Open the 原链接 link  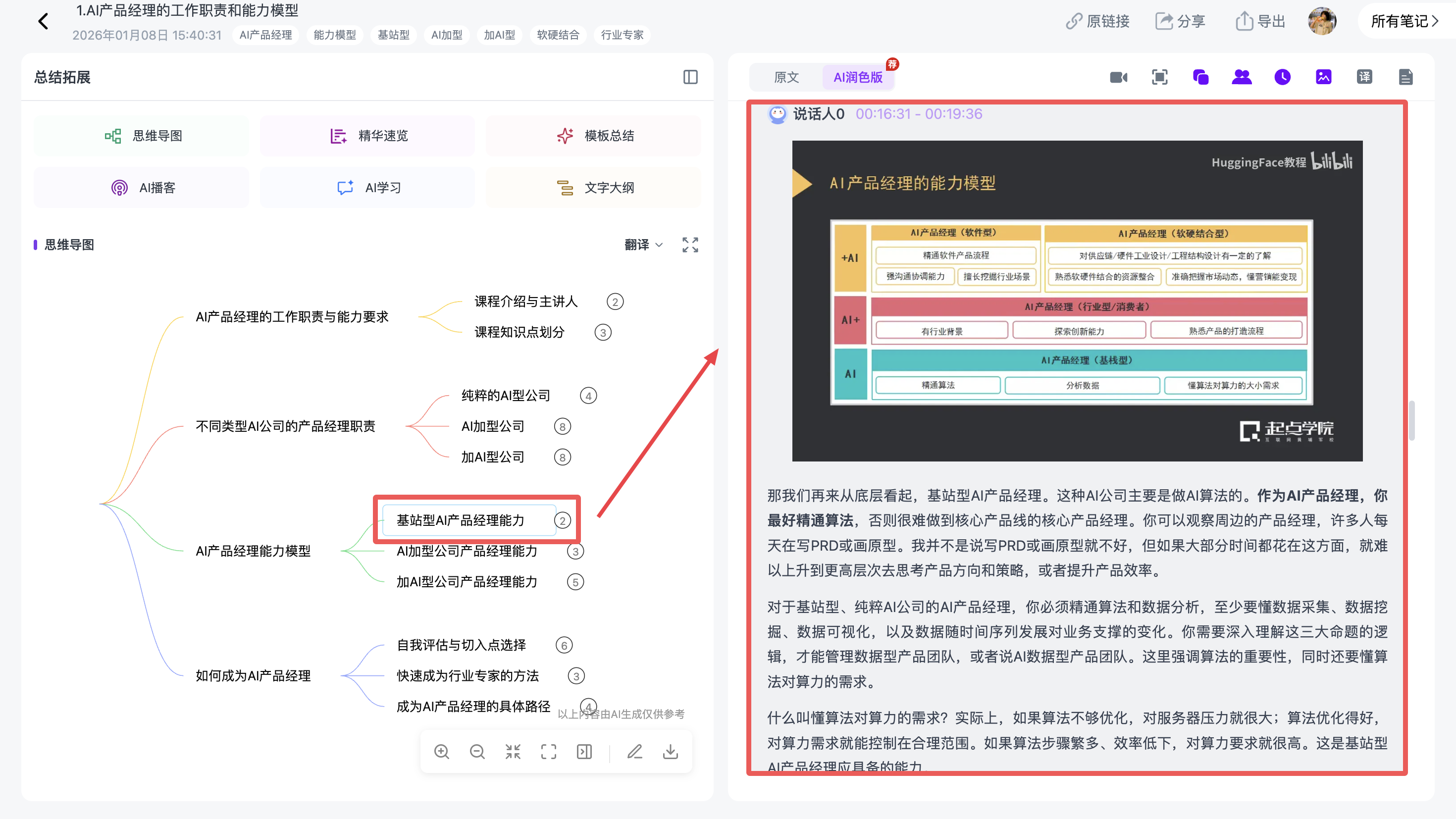(x=1097, y=21)
